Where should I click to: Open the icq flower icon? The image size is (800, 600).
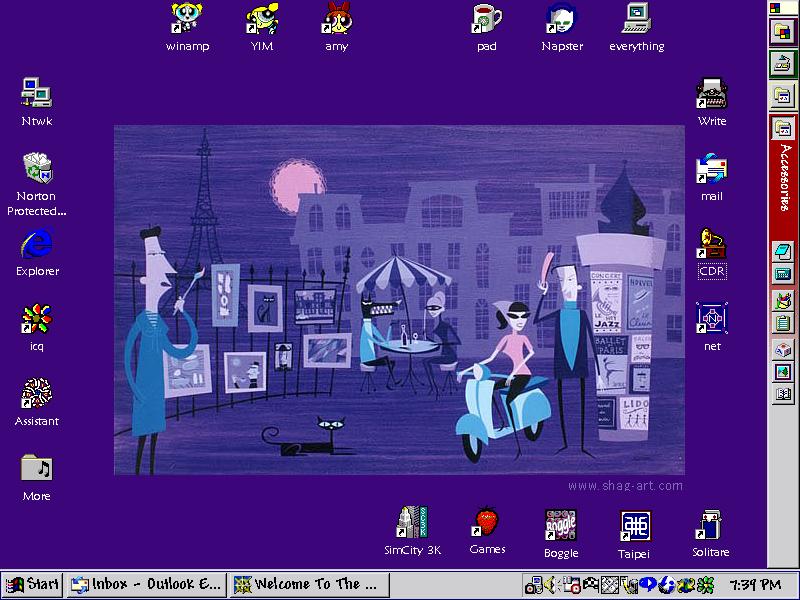(x=37, y=320)
